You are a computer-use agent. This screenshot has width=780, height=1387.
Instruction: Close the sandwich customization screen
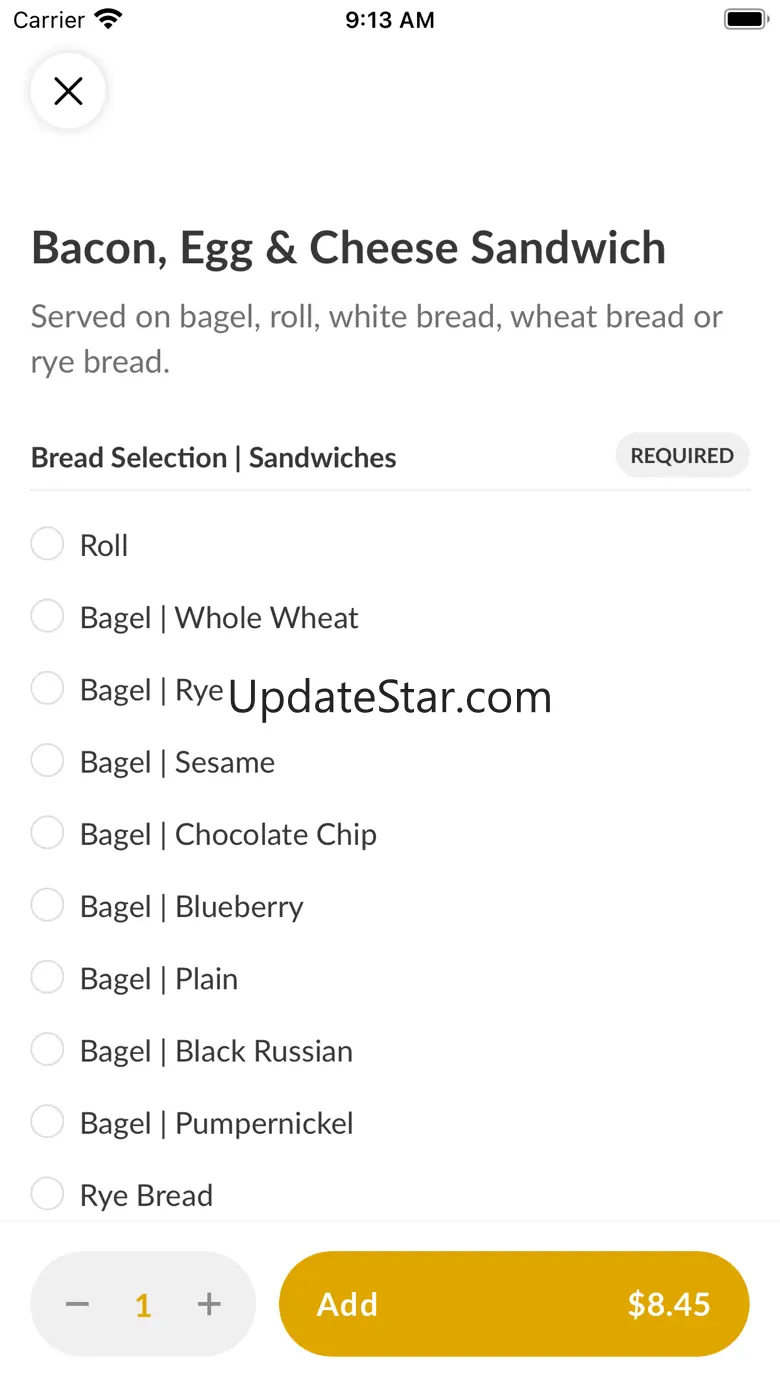point(68,92)
